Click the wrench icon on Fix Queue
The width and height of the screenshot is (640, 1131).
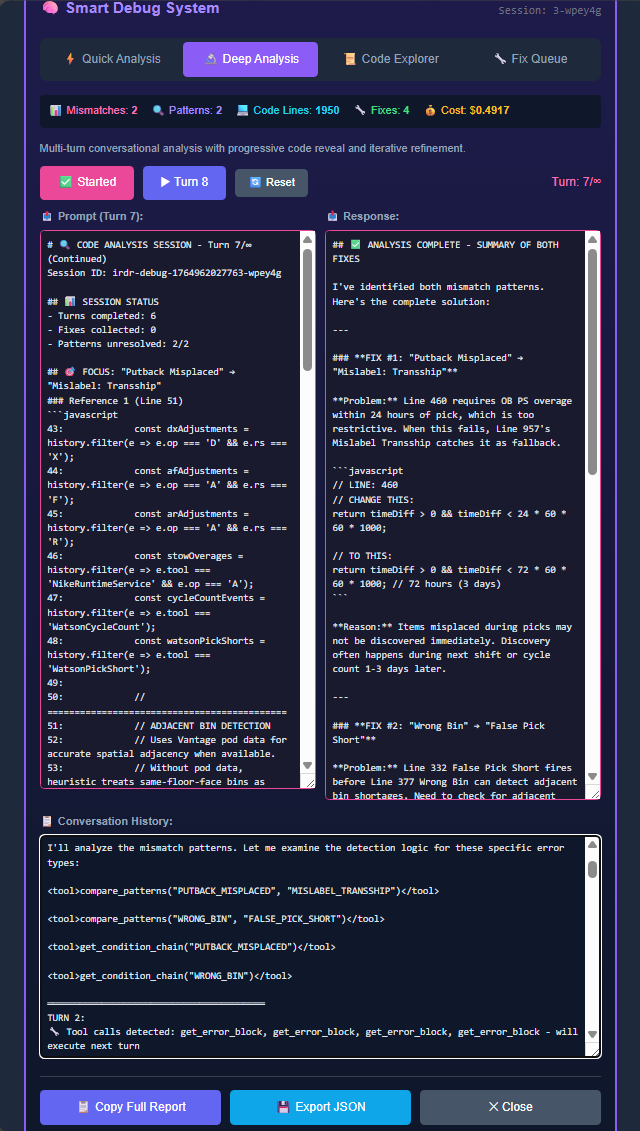coord(500,59)
